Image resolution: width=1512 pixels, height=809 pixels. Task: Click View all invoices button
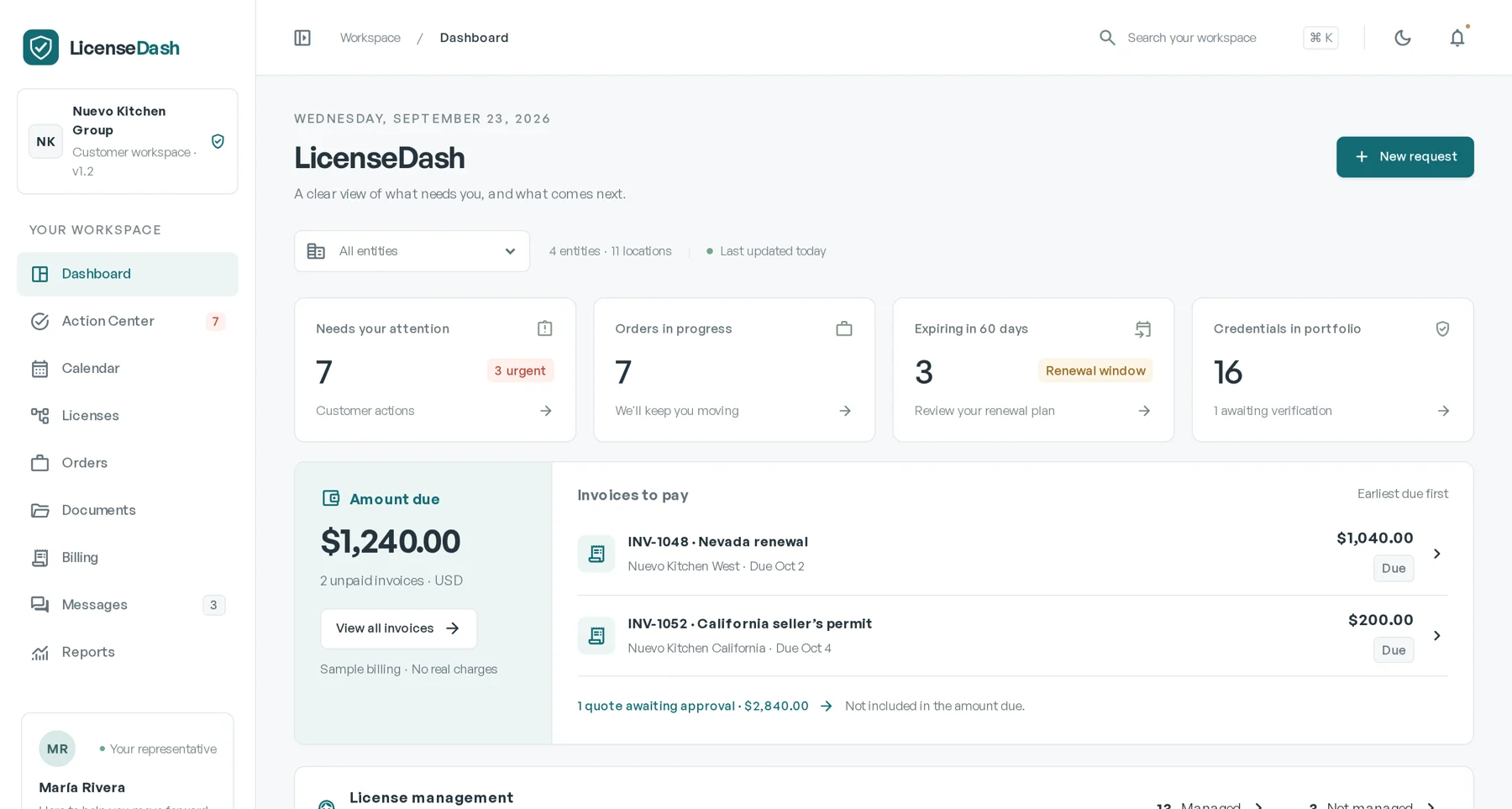point(398,628)
